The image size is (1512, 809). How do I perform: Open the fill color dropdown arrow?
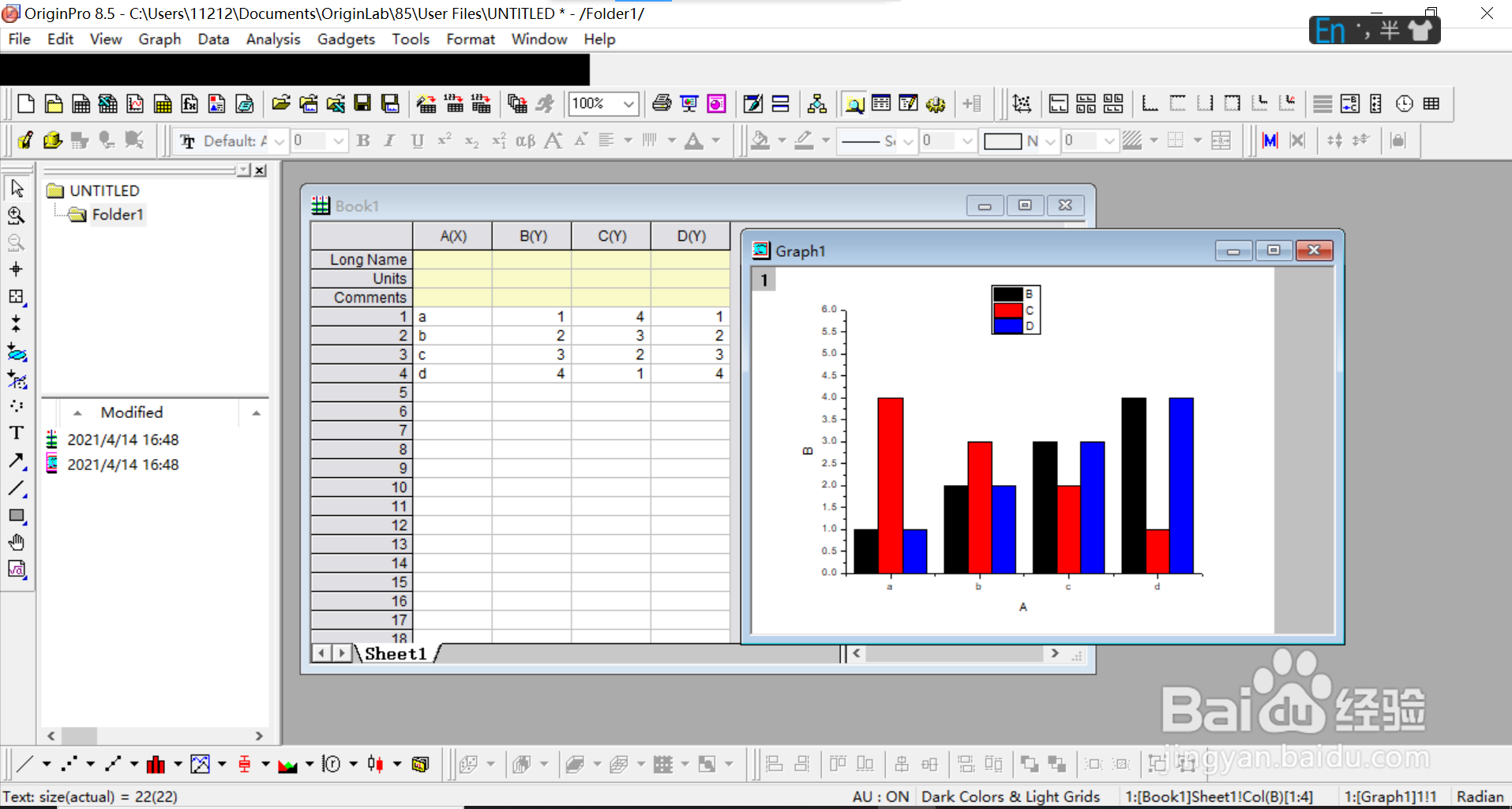point(782,141)
